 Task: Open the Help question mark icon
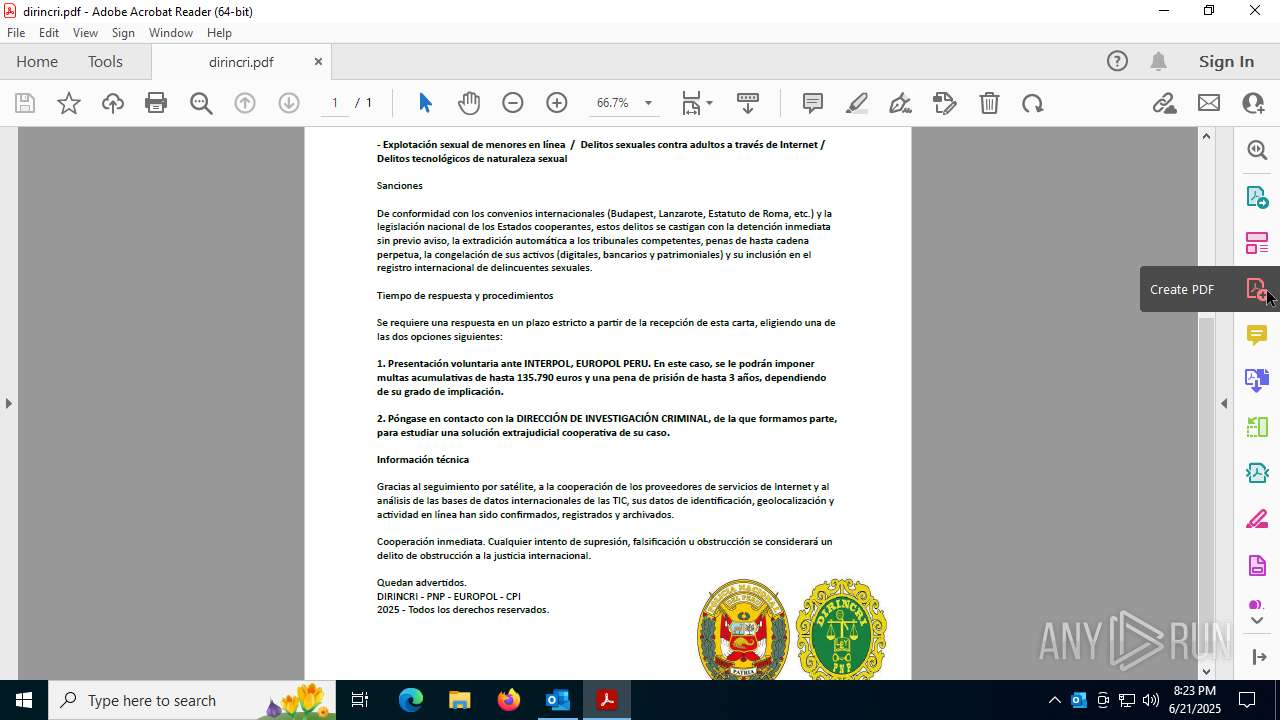click(1117, 61)
